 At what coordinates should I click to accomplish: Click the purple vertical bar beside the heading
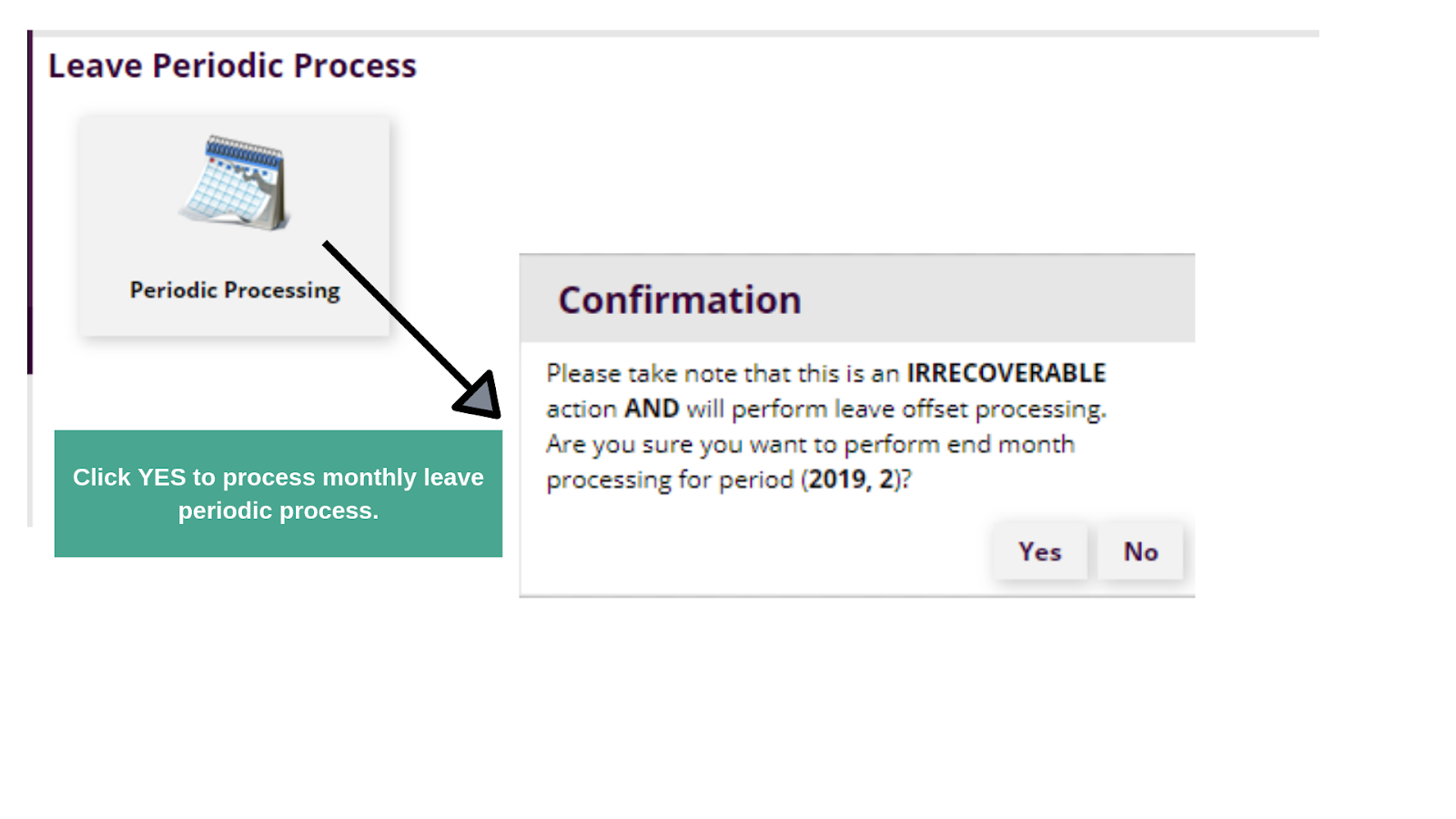pyautogui.click(x=30, y=200)
